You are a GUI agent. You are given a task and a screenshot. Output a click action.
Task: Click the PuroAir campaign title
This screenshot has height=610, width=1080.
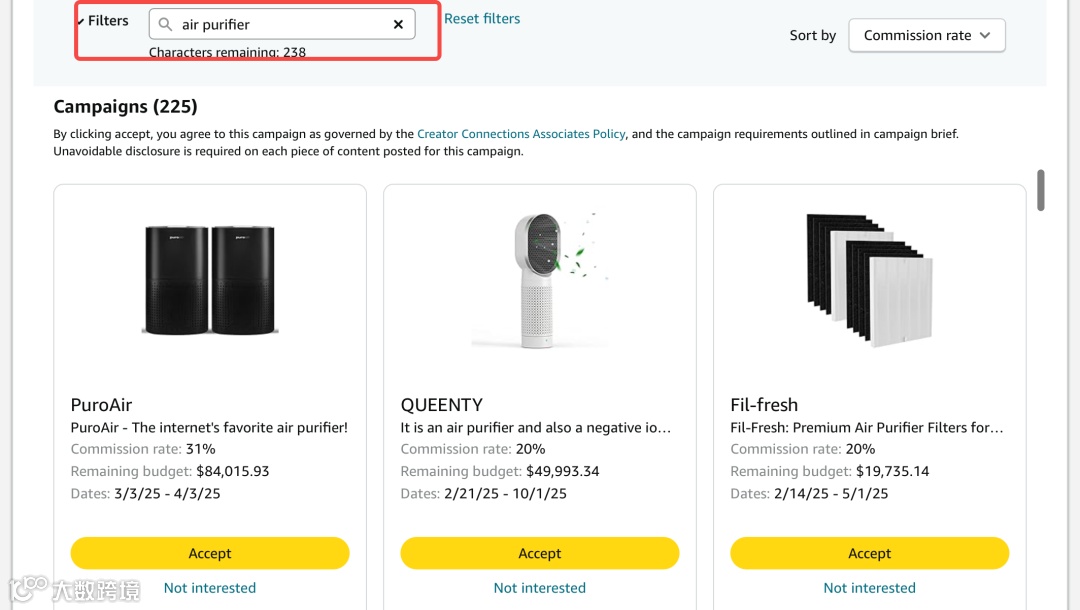pos(102,405)
